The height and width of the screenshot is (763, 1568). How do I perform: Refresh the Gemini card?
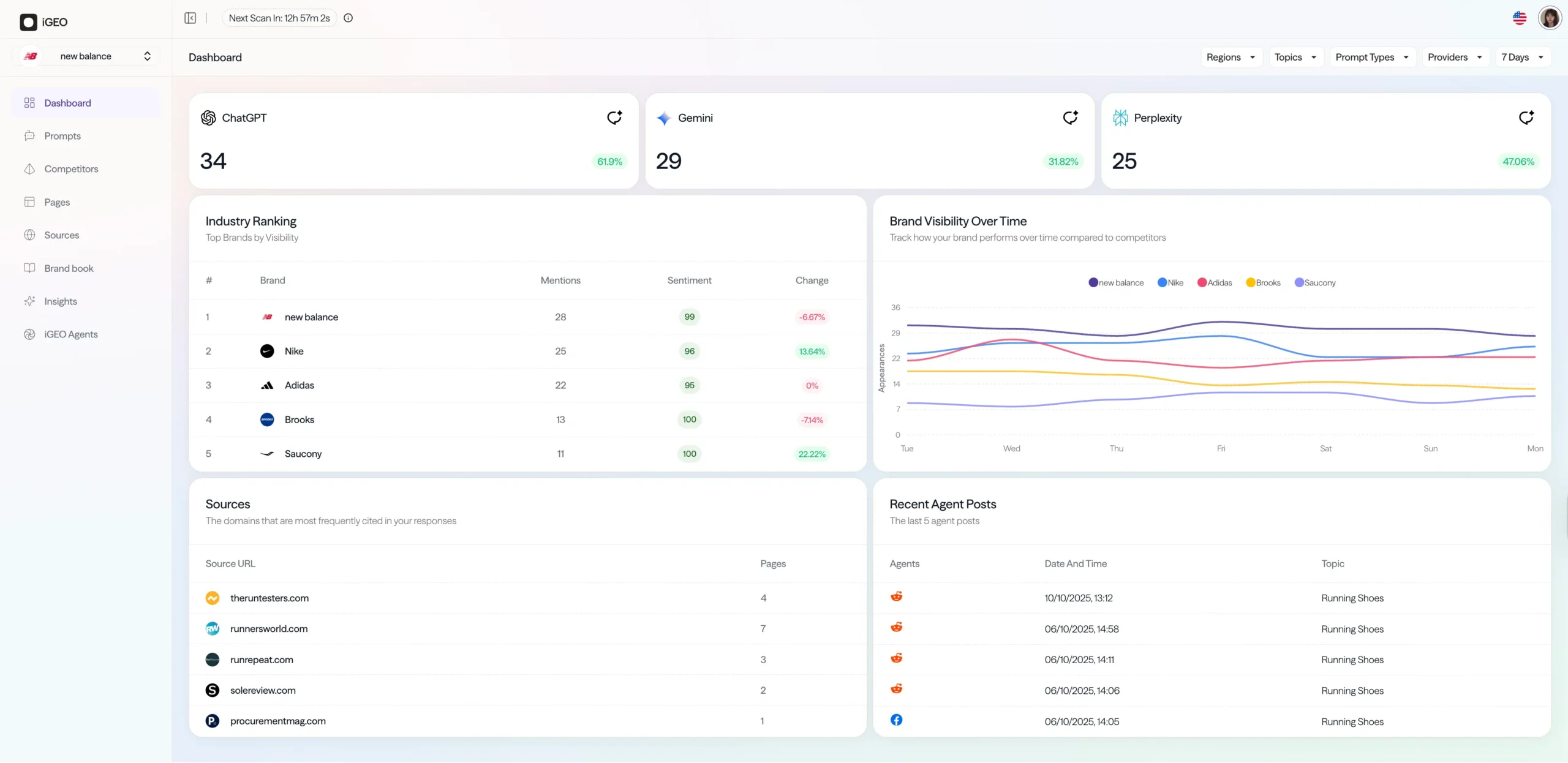(1070, 118)
